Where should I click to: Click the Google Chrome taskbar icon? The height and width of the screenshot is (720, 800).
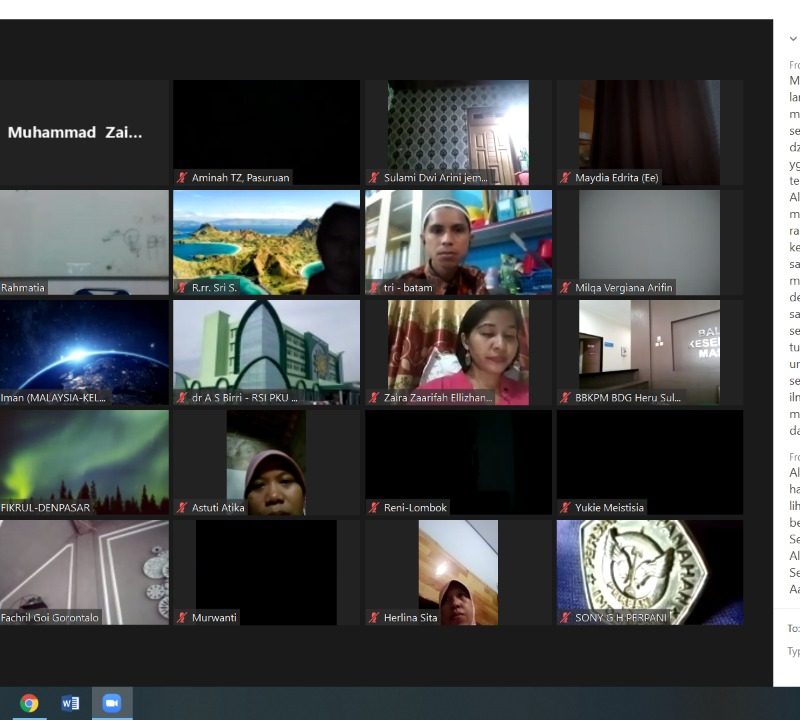tap(29, 703)
